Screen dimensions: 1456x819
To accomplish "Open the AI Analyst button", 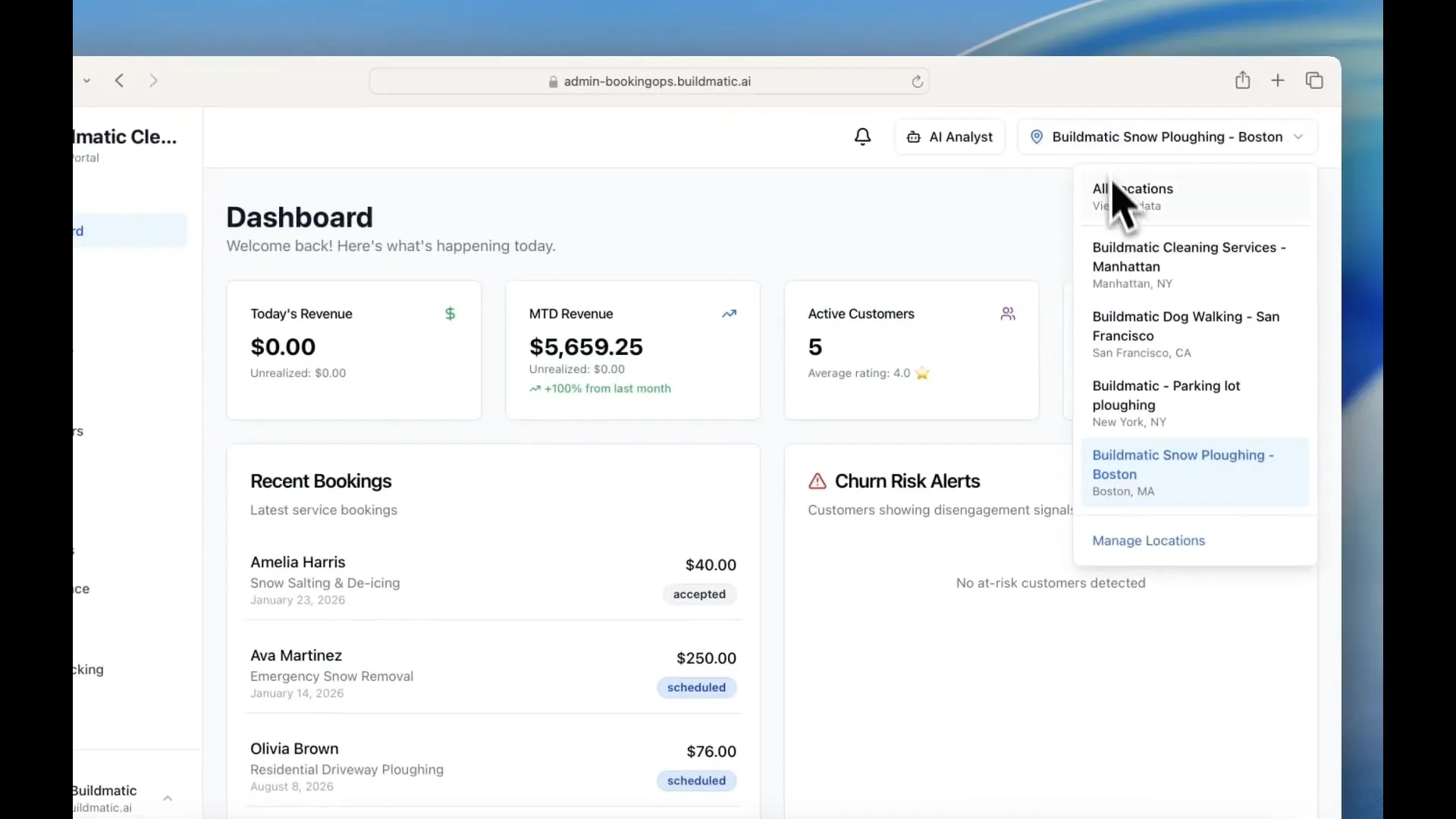I will (x=949, y=137).
